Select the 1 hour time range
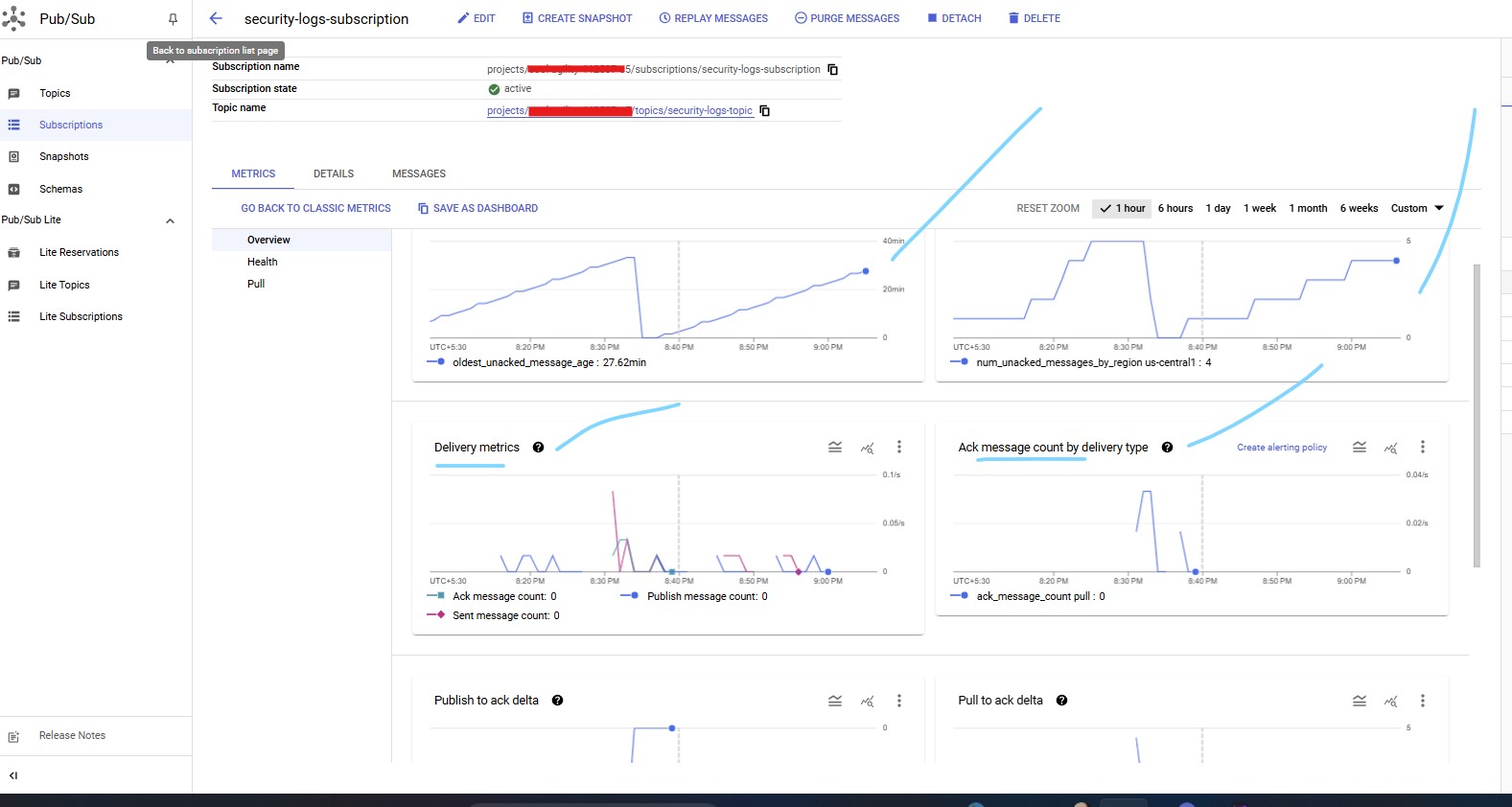This screenshot has width=1512, height=807. click(x=1123, y=208)
